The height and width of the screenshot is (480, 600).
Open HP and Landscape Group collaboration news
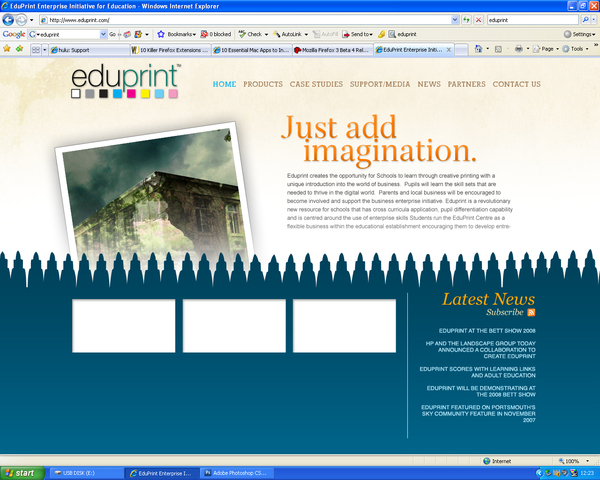481,350
